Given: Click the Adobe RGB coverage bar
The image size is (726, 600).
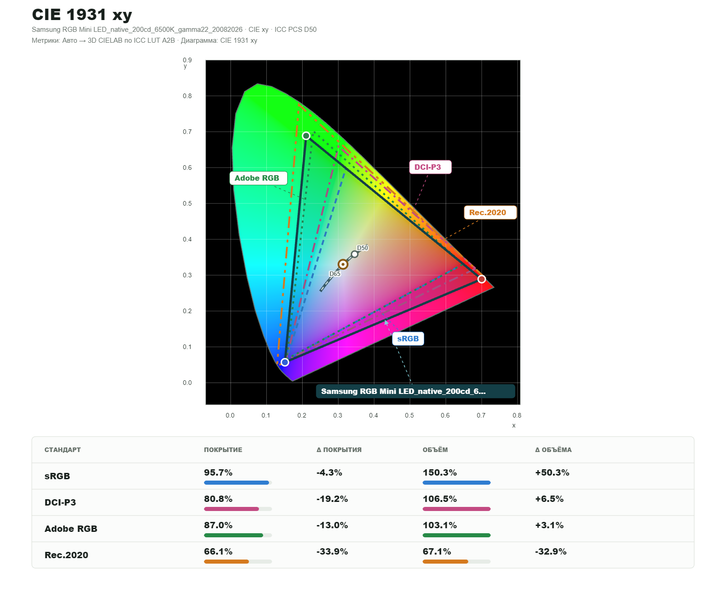Looking at the screenshot, I should [238, 535].
